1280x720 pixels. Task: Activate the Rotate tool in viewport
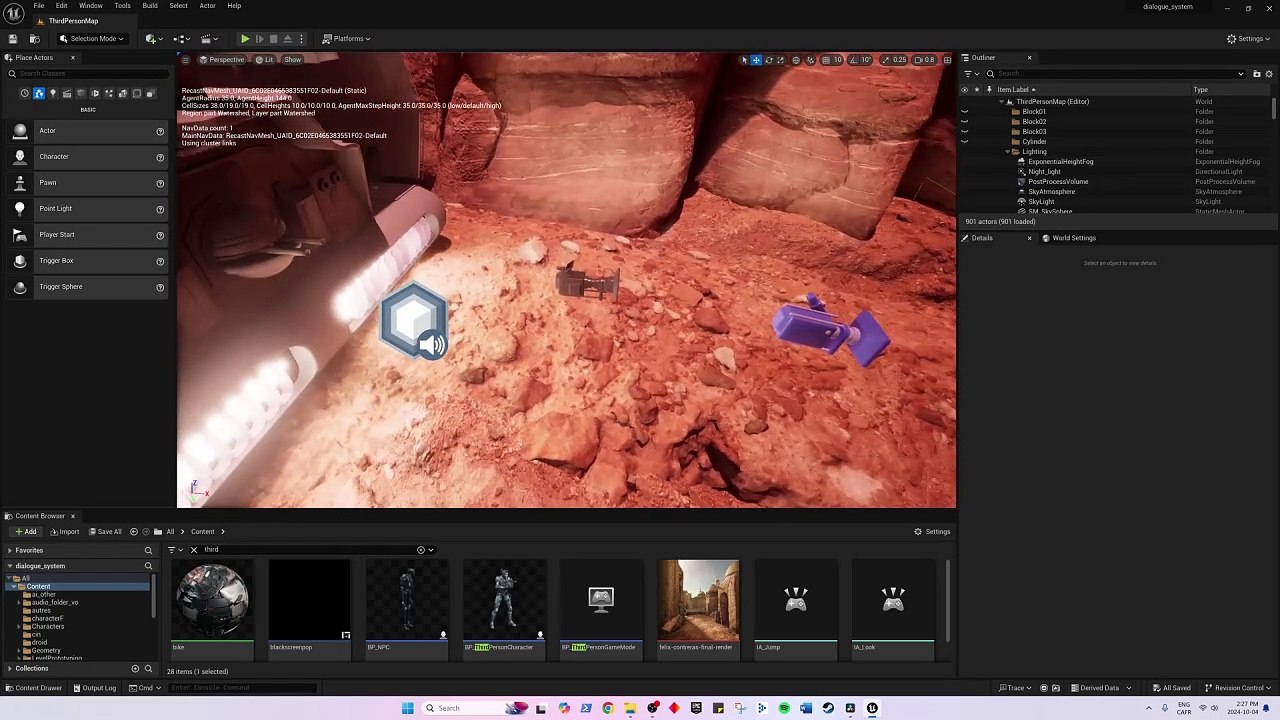pyautogui.click(x=768, y=60)
